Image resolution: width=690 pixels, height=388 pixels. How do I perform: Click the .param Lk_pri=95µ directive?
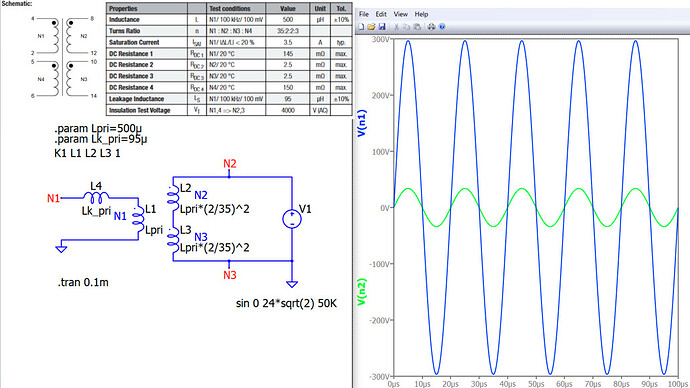tap(101, 139)
